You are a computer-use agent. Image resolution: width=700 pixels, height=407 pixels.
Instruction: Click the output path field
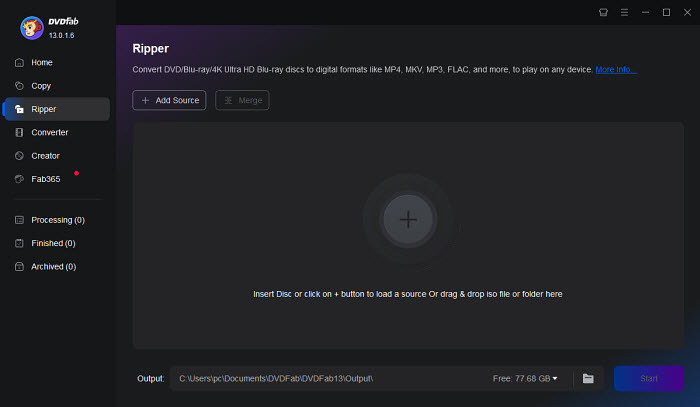[329, 378]
